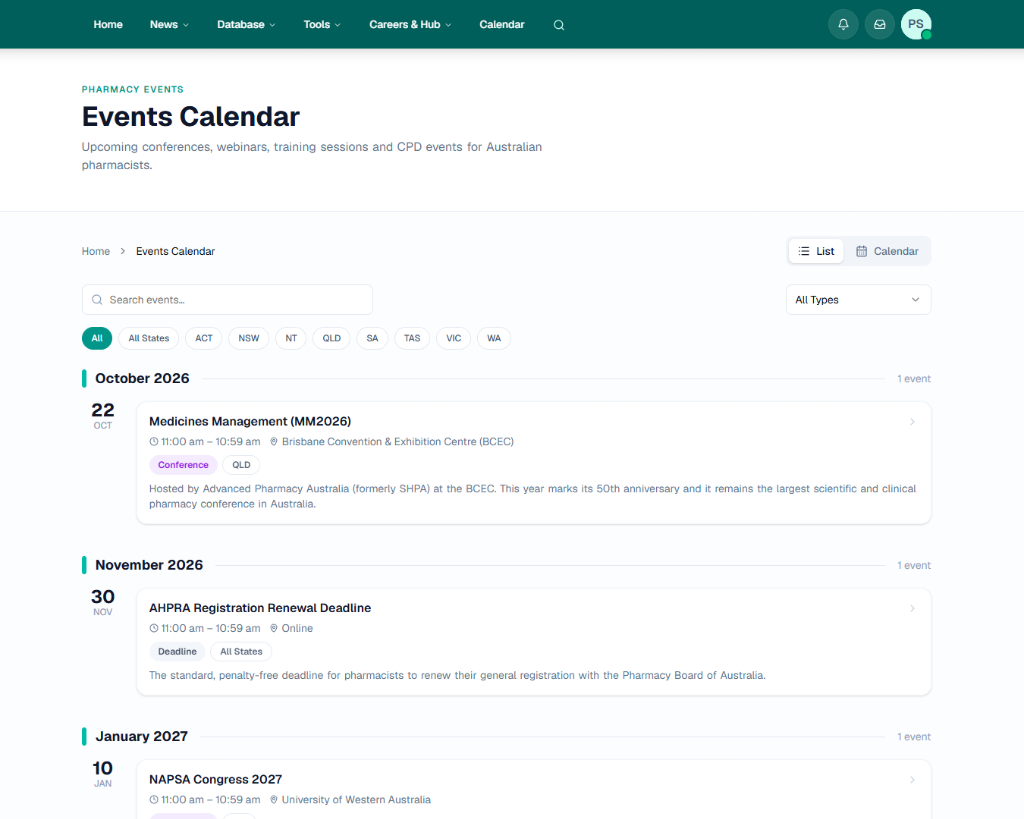1024x819 pixels.
Task: Click Events Calendar breadcrumb text
Action: click(175, 251)
